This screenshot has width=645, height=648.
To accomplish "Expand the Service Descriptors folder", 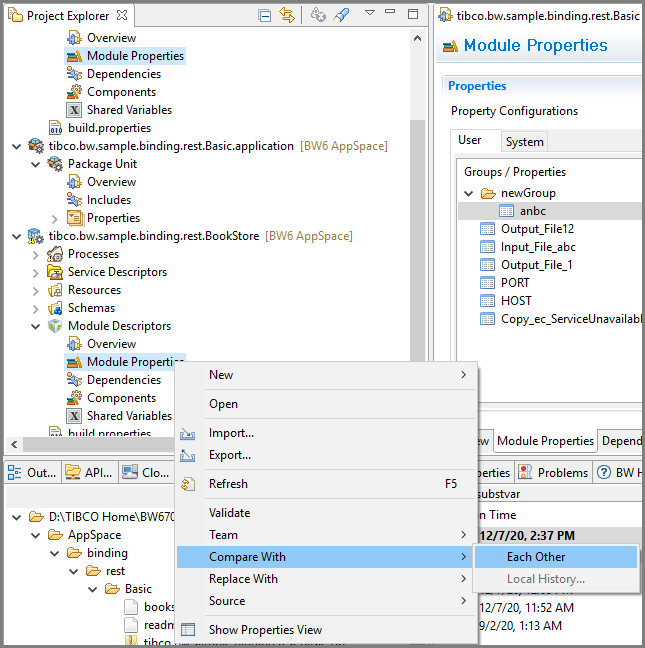I will coord(36,273).
